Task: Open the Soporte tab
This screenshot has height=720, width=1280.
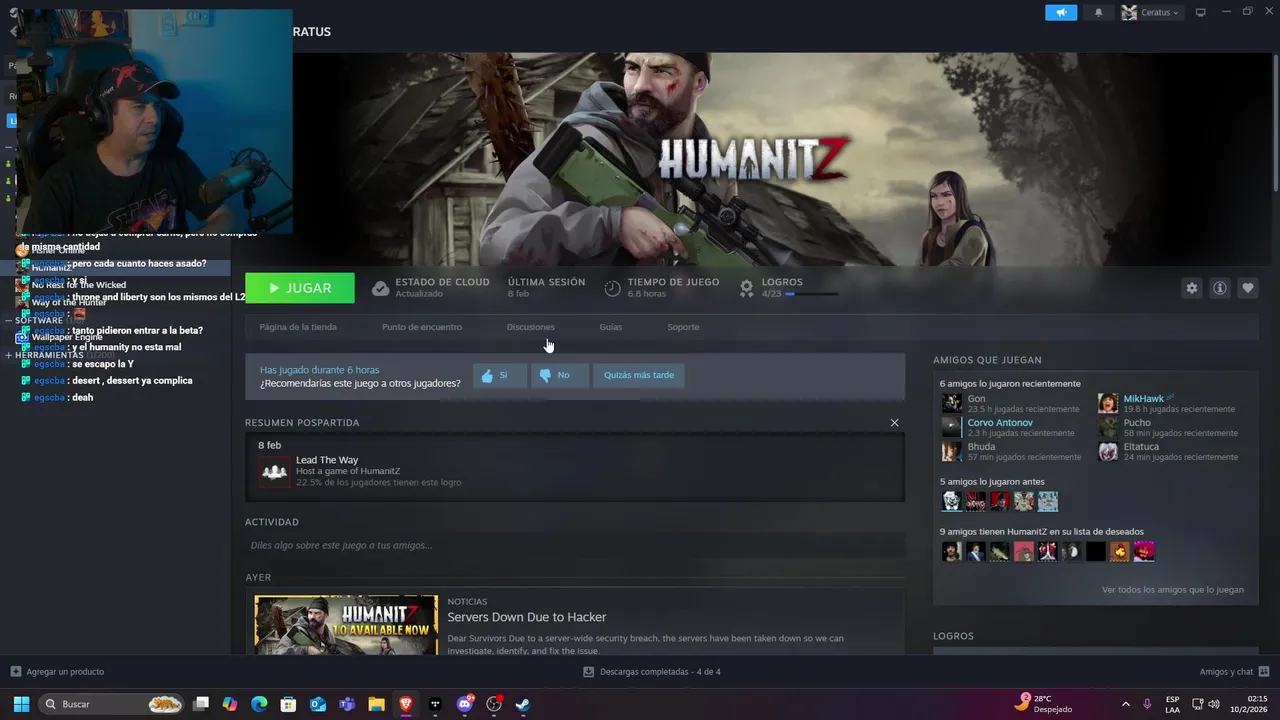Action: tap(683, 327)
